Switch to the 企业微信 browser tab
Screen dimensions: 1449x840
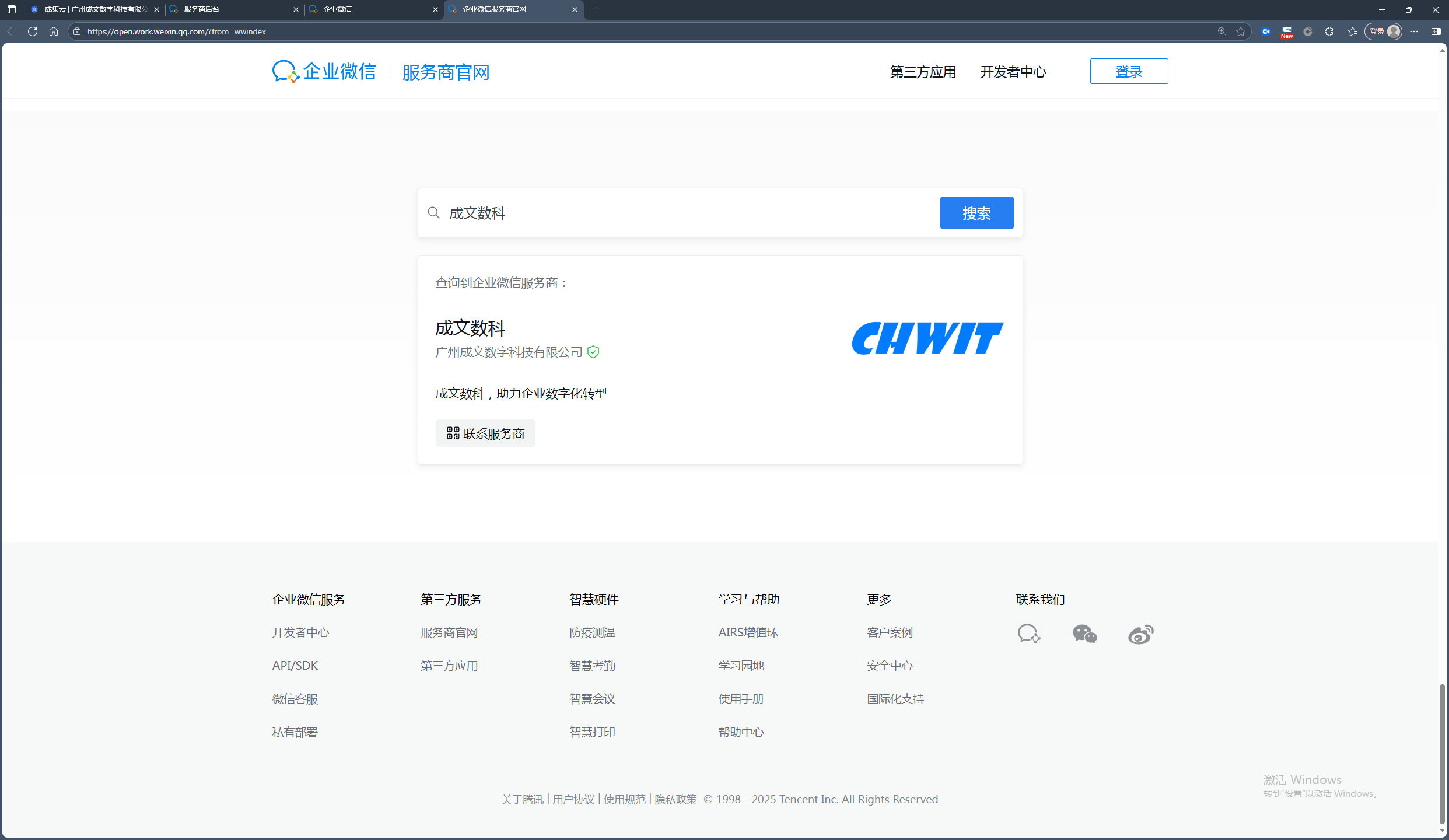[x=374, y=9]
